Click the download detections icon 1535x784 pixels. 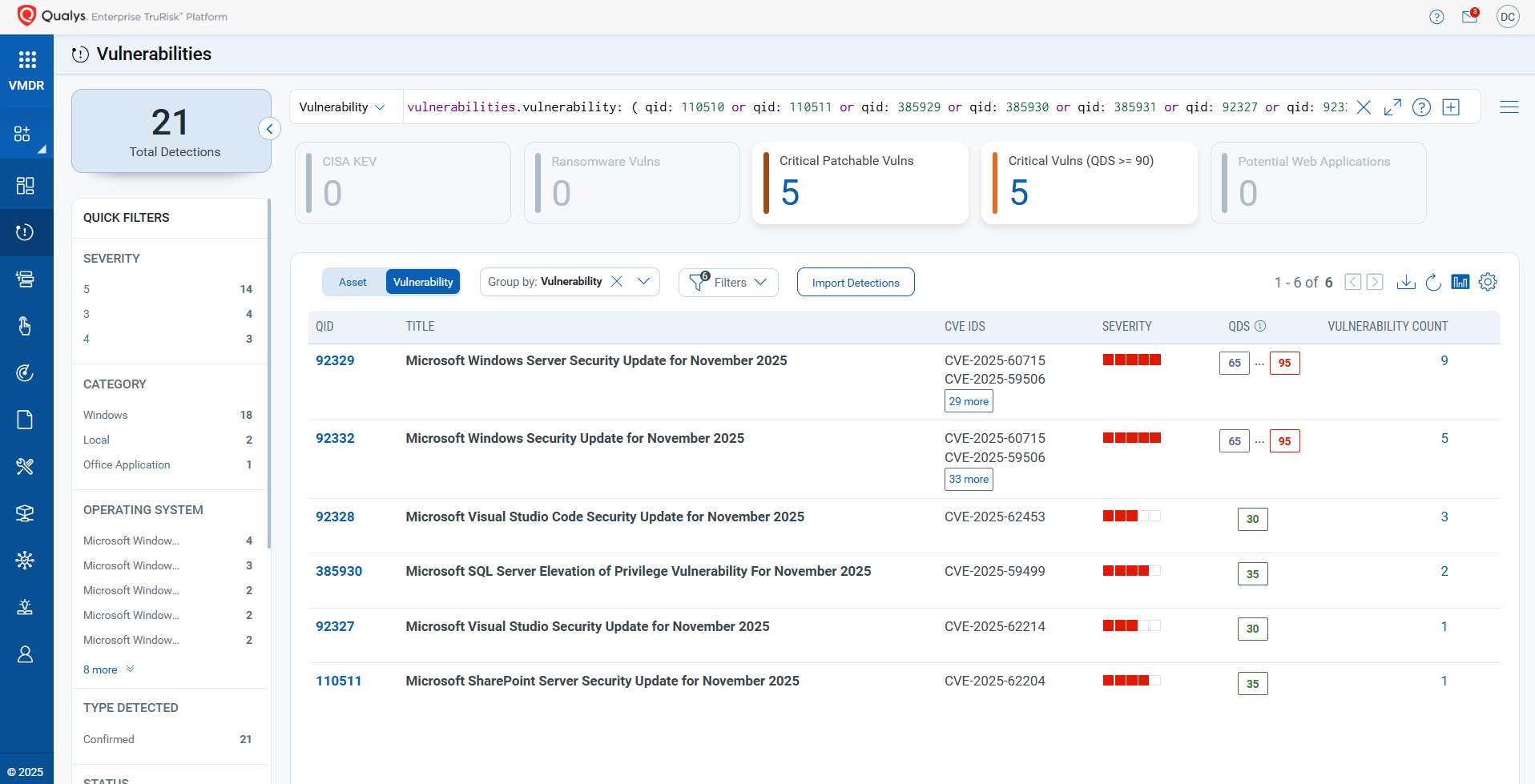pos(1406,282)
